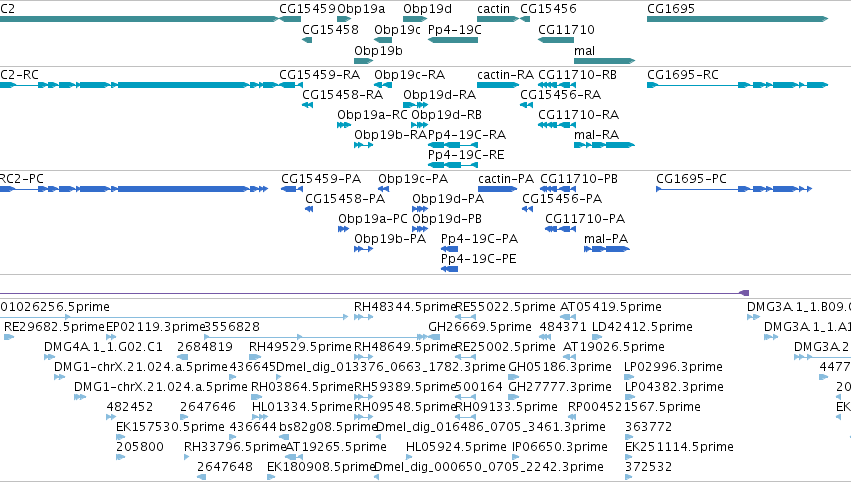
Task: Select the CG11710 gene feature
Action: tap(556, 40)
